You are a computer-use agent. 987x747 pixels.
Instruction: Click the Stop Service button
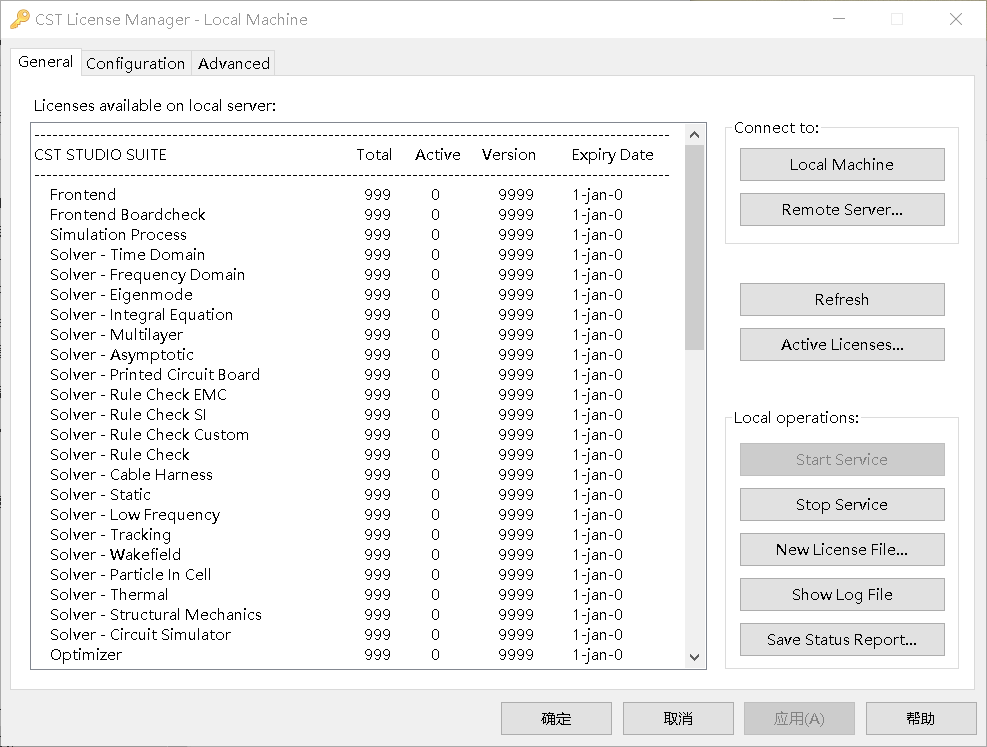pyautogui.click(x=842, y=505)
